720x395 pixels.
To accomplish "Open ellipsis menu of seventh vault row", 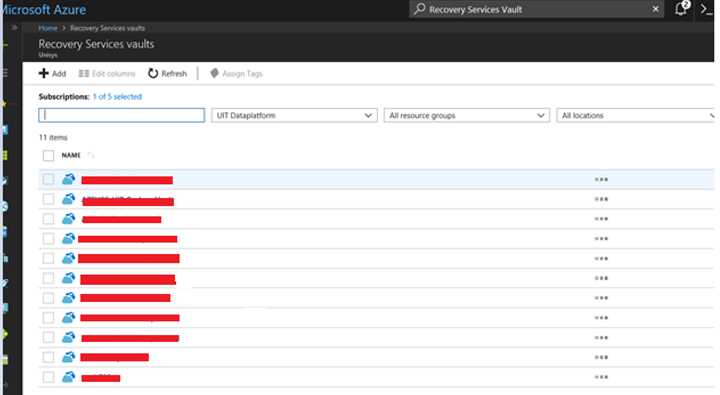I will [x=601, y=298].
